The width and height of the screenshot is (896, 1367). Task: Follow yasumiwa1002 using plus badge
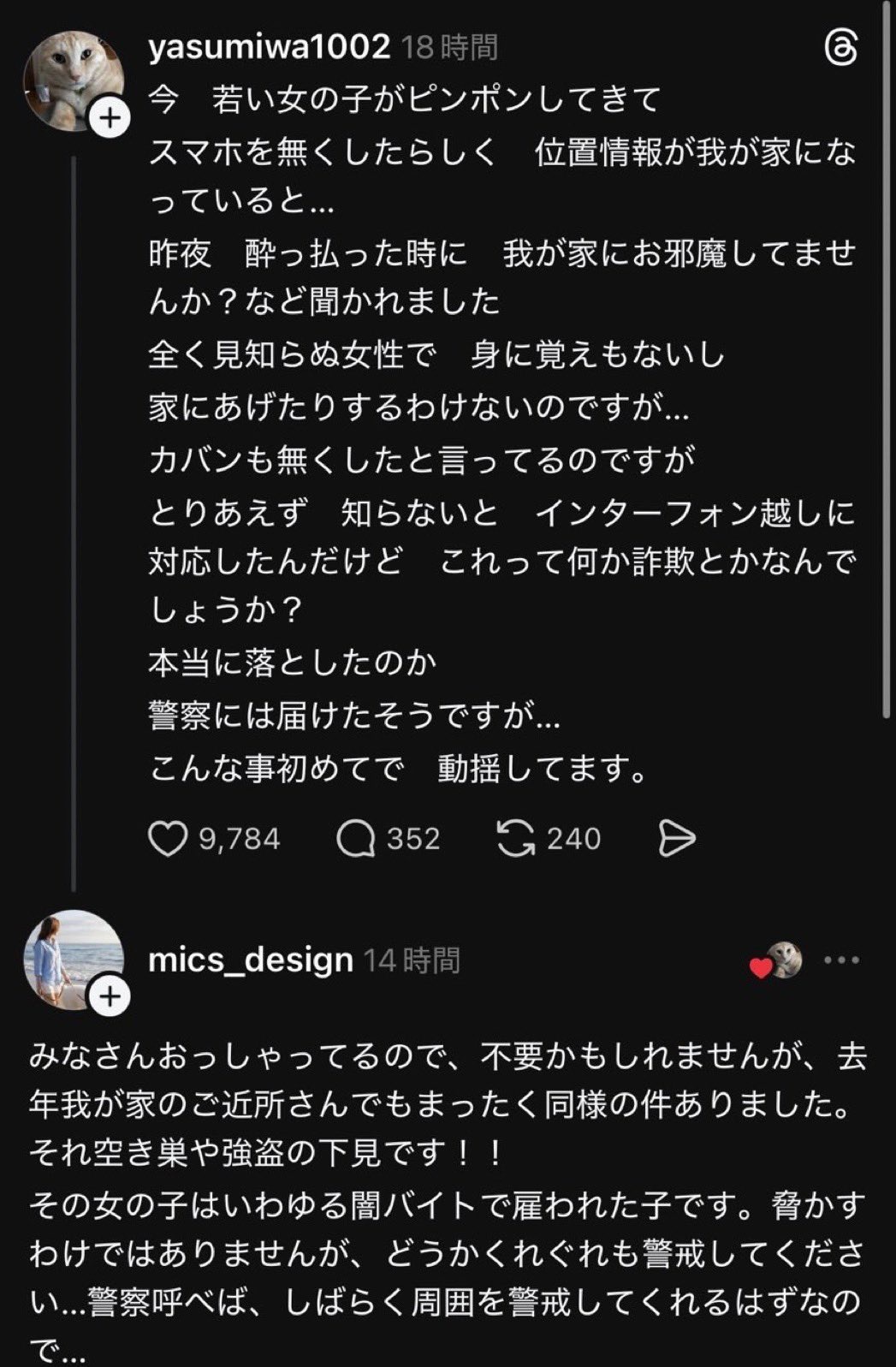tap(110, 118)
